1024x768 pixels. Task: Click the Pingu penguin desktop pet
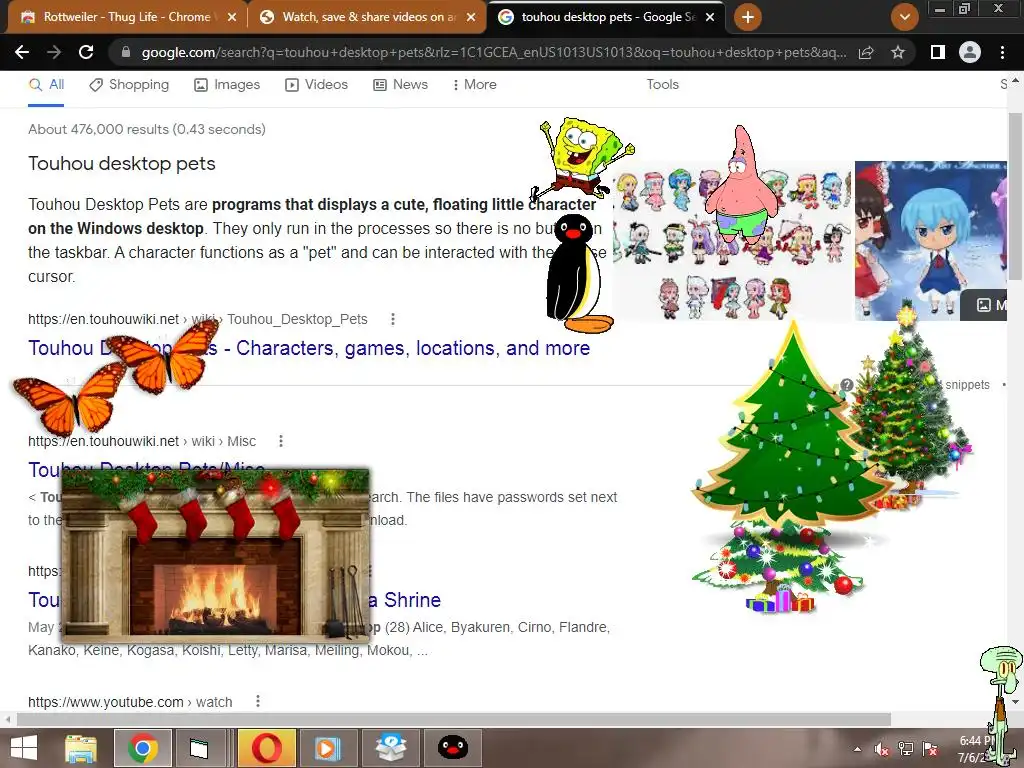(x=578, y=273)
